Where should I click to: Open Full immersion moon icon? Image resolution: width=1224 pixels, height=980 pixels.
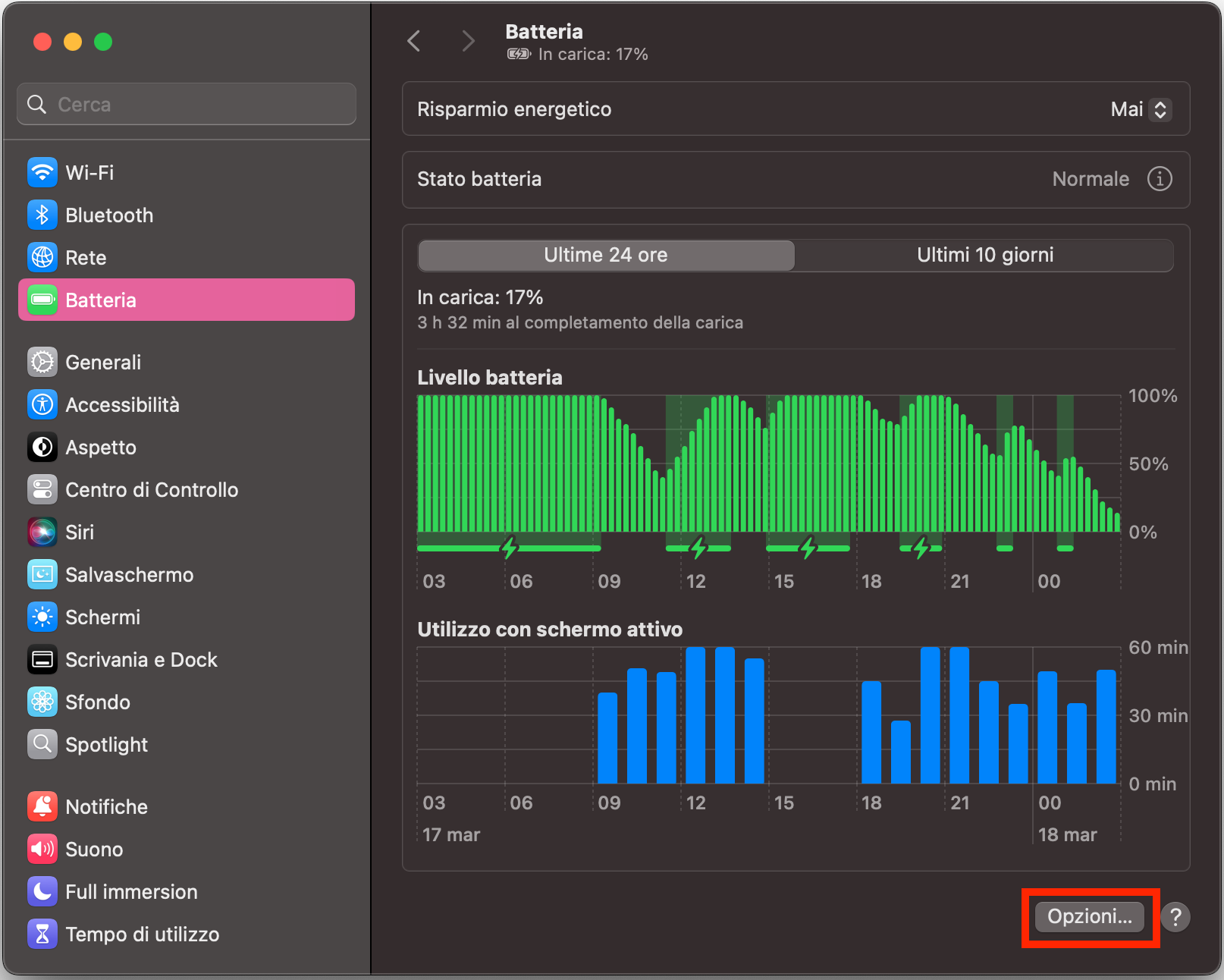coord(42,892)
